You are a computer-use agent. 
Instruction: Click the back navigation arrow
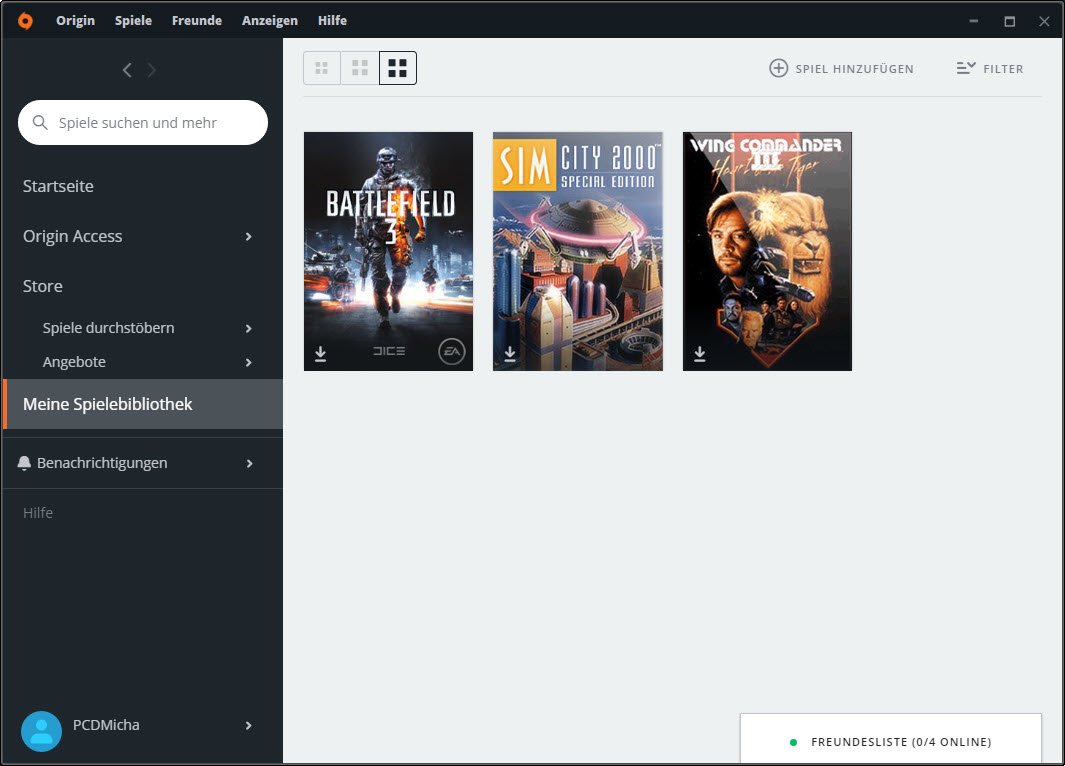tap(127, 70)
